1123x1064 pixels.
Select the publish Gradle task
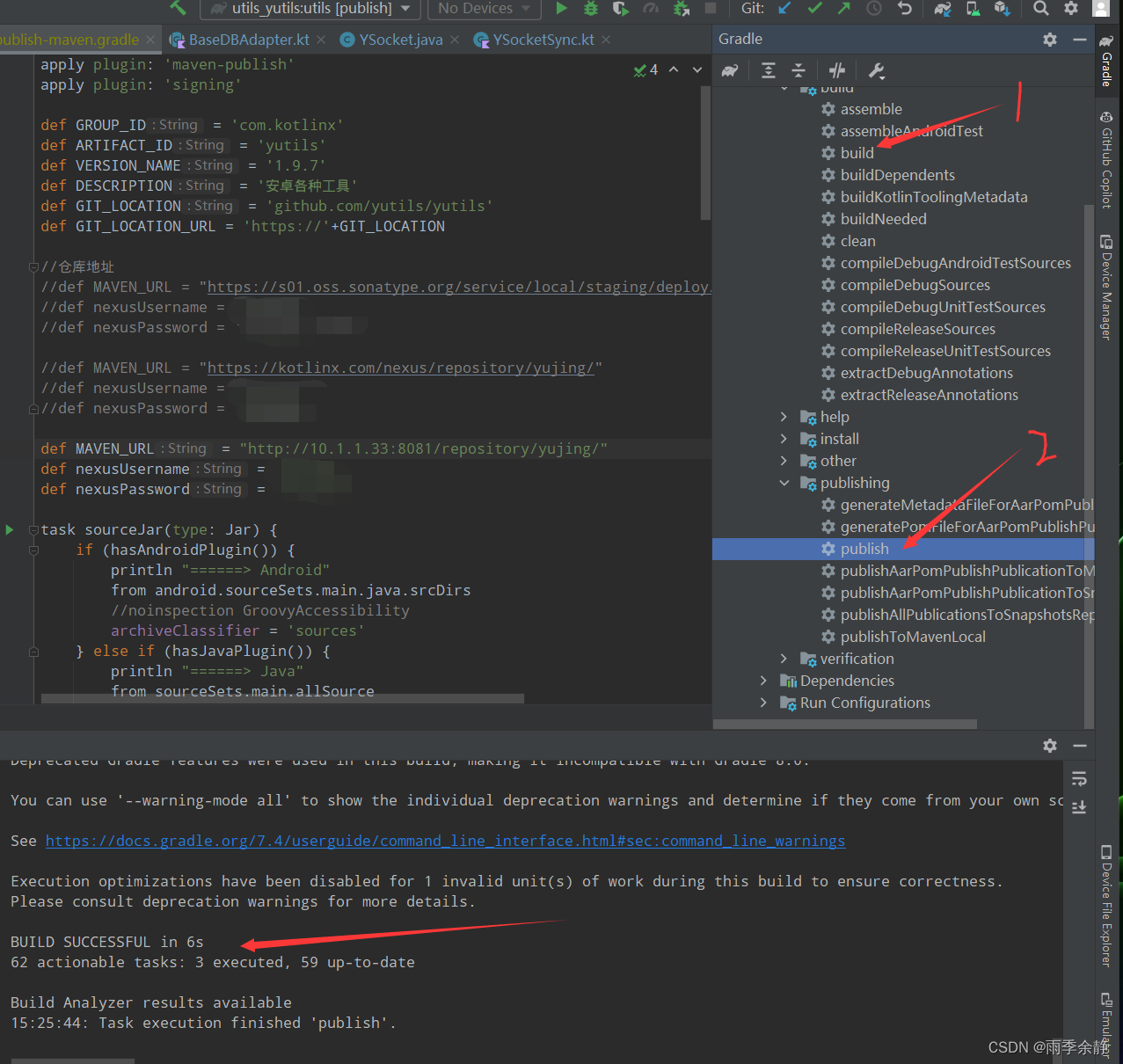(x=903, y=549)
